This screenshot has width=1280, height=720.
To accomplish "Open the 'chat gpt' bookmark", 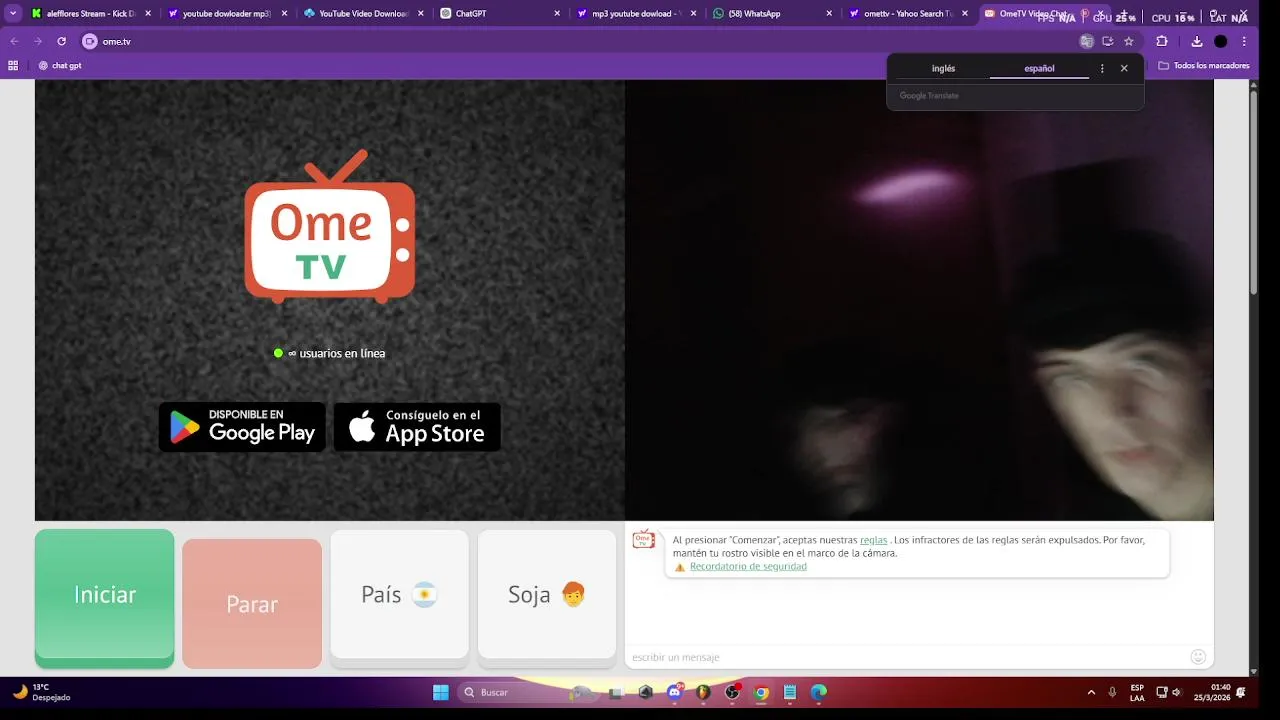I will [x=60, y=65].
